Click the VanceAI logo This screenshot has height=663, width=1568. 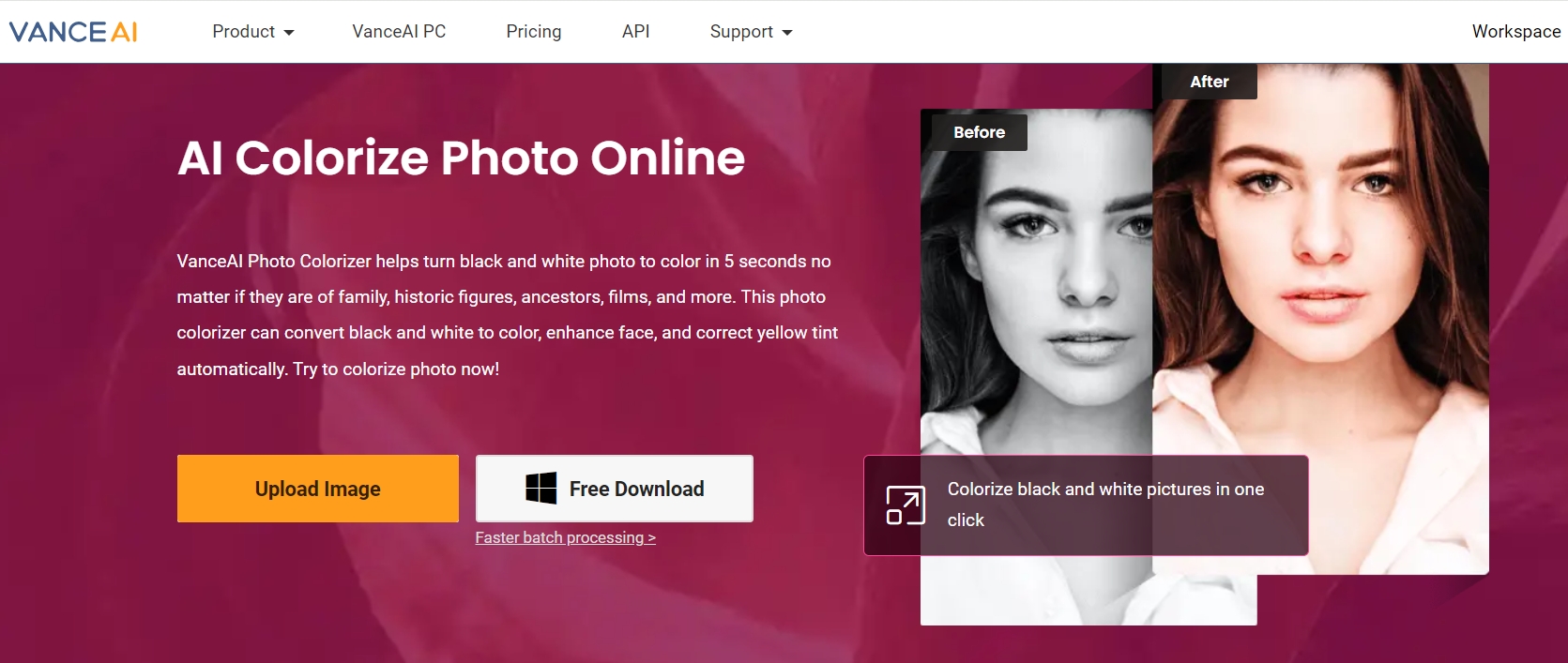pyautogui.click(x=73, y=32)
